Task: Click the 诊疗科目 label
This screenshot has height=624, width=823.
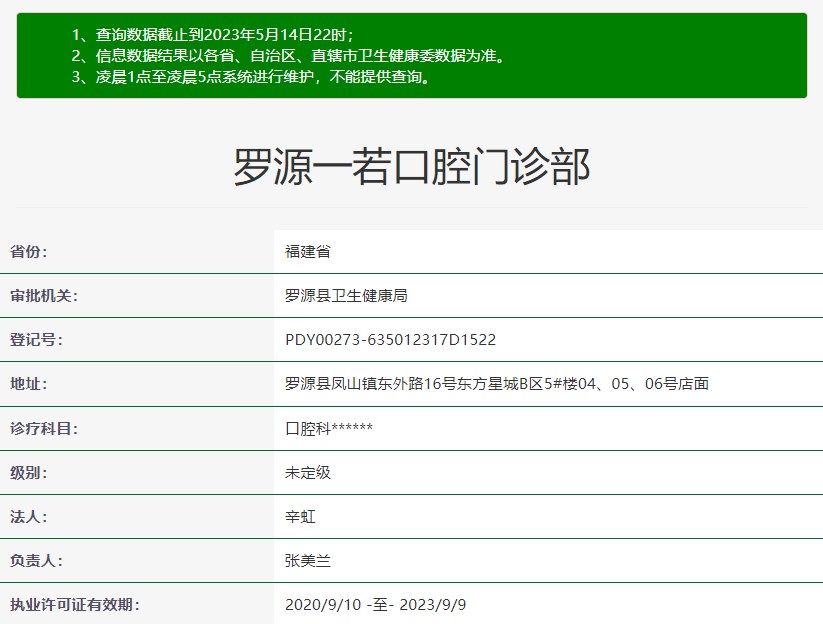Action: click(x=44, y=428)
